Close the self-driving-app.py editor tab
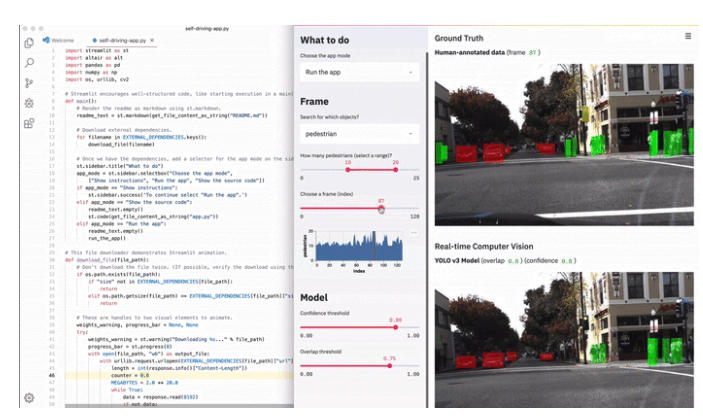This screenshot has width=703, height=416. 152,40
